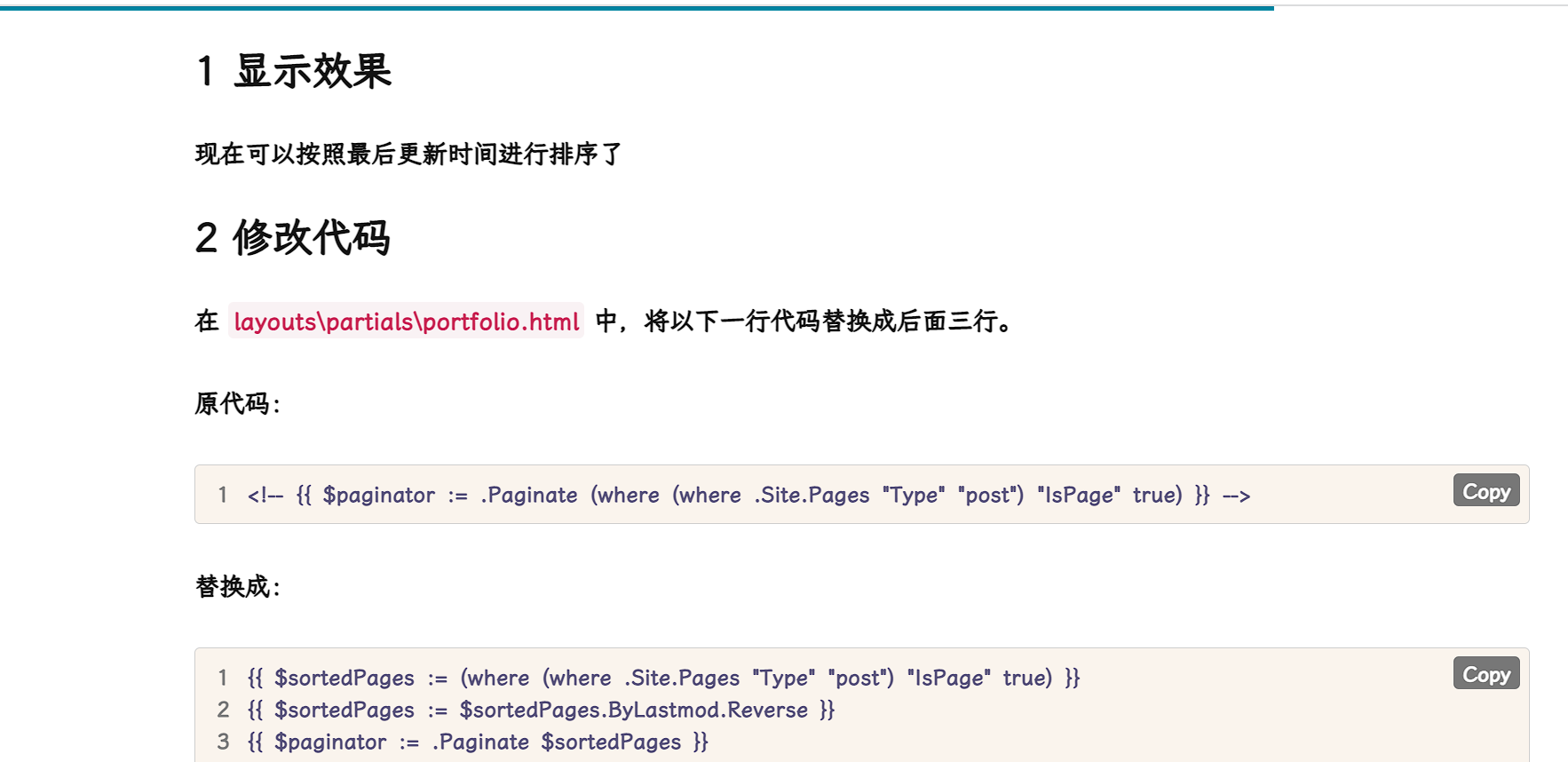Click $sortedPages.ByLastmod.Reverse in the code
Image resolution: width=1568 pixels, height=762 pixels.
(633, 710)
